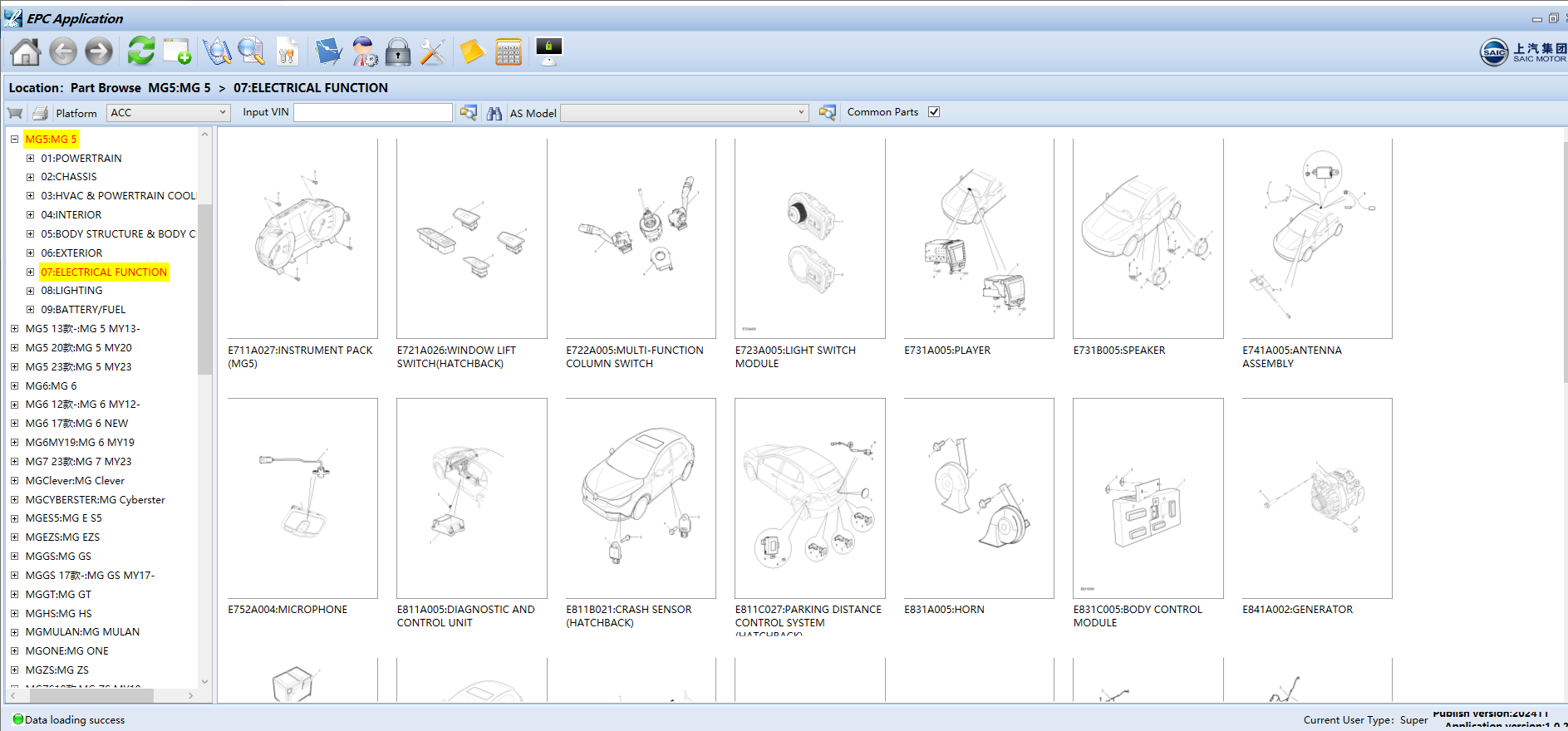Open E831C005 Body Control Module thumbnail
Image resolution: width=1568 pixels, height=731 pixels.
pos(1148,498)
